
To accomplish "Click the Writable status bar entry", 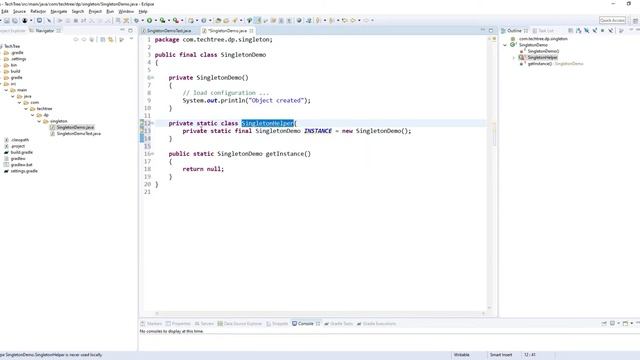I will coord(462,355).
